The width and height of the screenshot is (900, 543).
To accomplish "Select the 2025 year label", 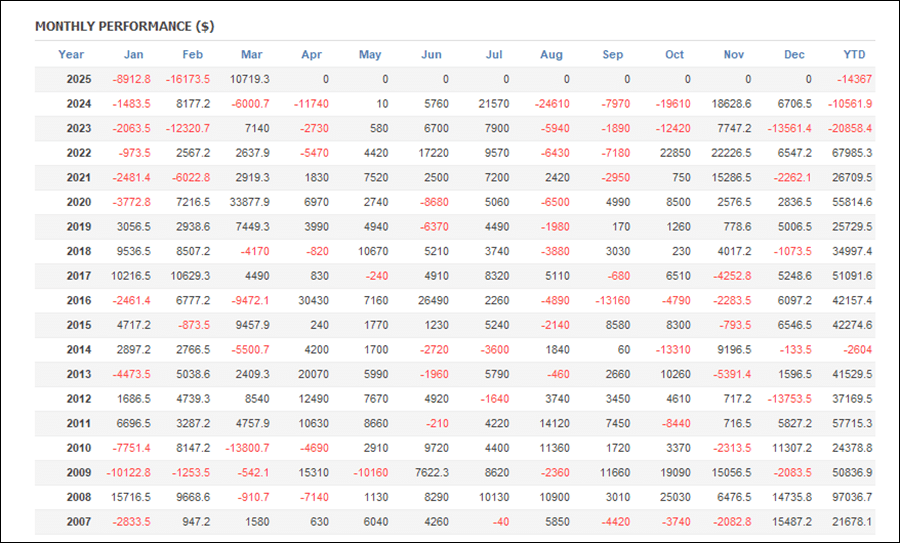I will (x=79, y=79).
